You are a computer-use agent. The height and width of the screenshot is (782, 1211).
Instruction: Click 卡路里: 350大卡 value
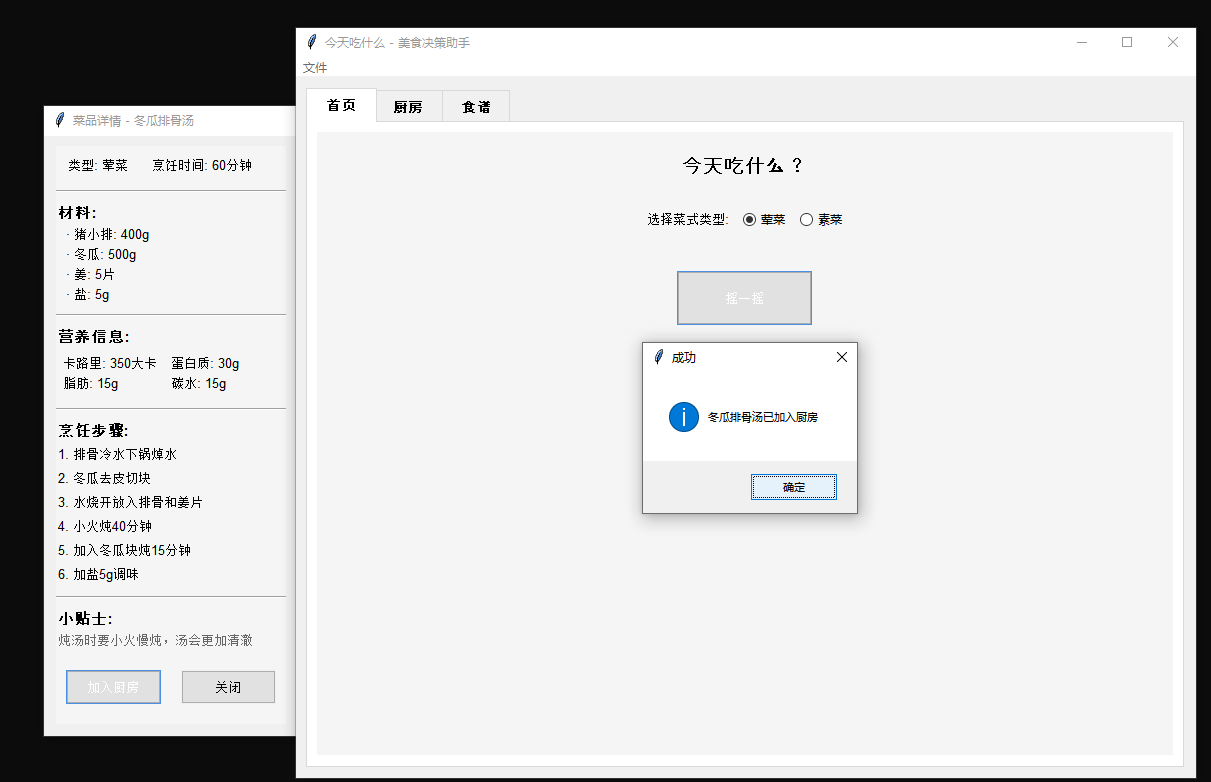pos(110,363)
